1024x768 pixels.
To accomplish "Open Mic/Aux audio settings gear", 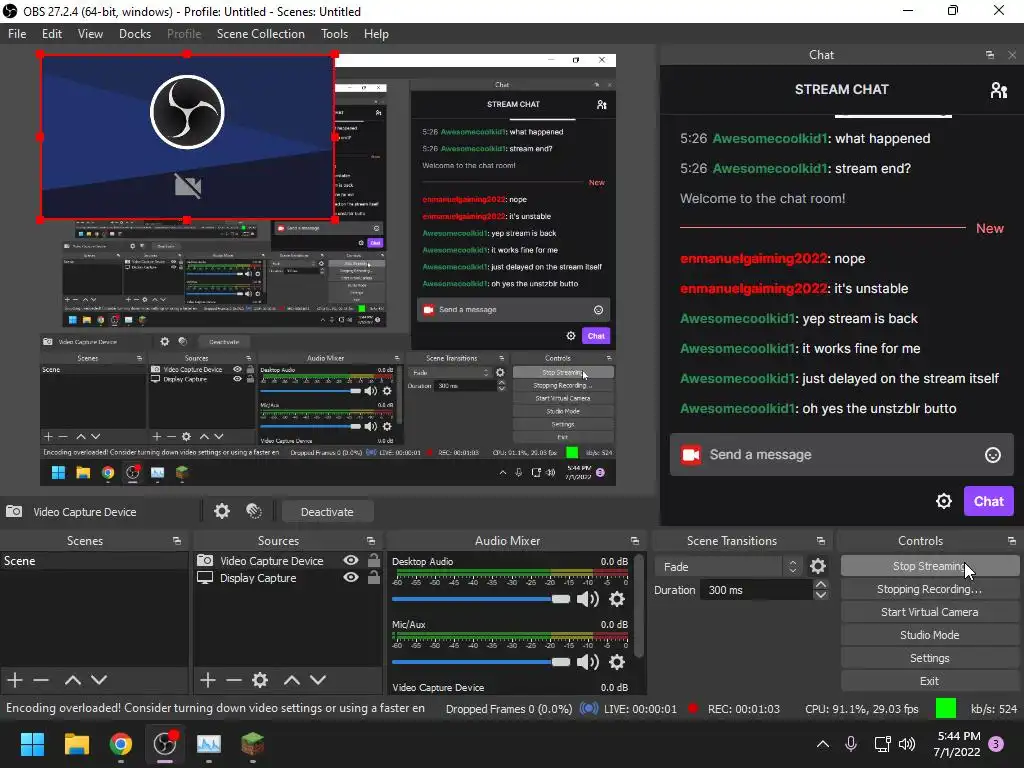I will [616, 662].
